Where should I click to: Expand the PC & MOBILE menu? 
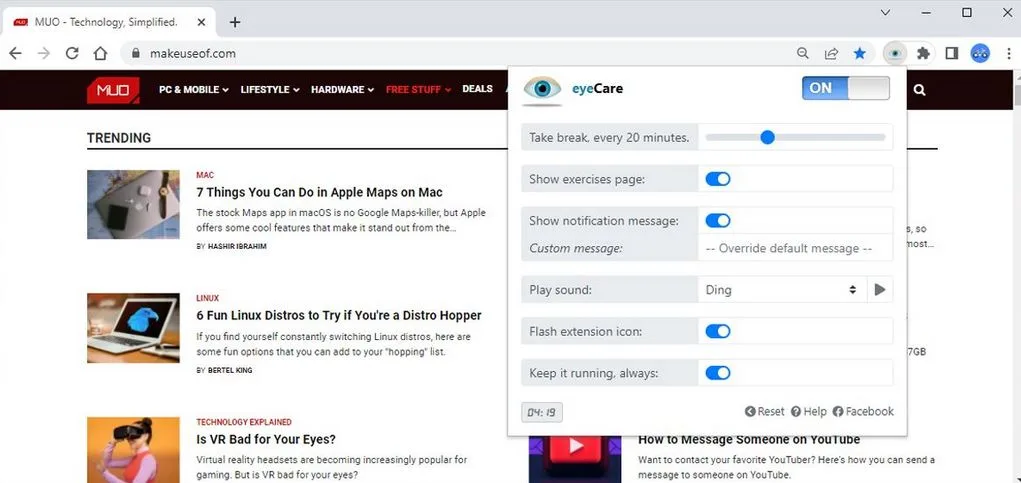click(193, 90)
